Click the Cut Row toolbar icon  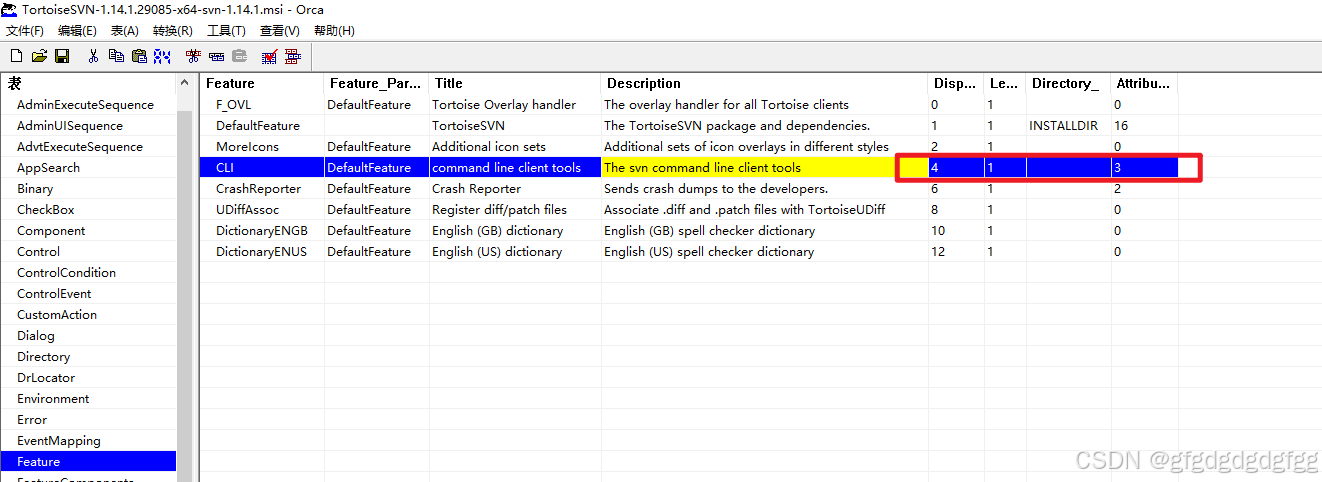tap(193, 56)
